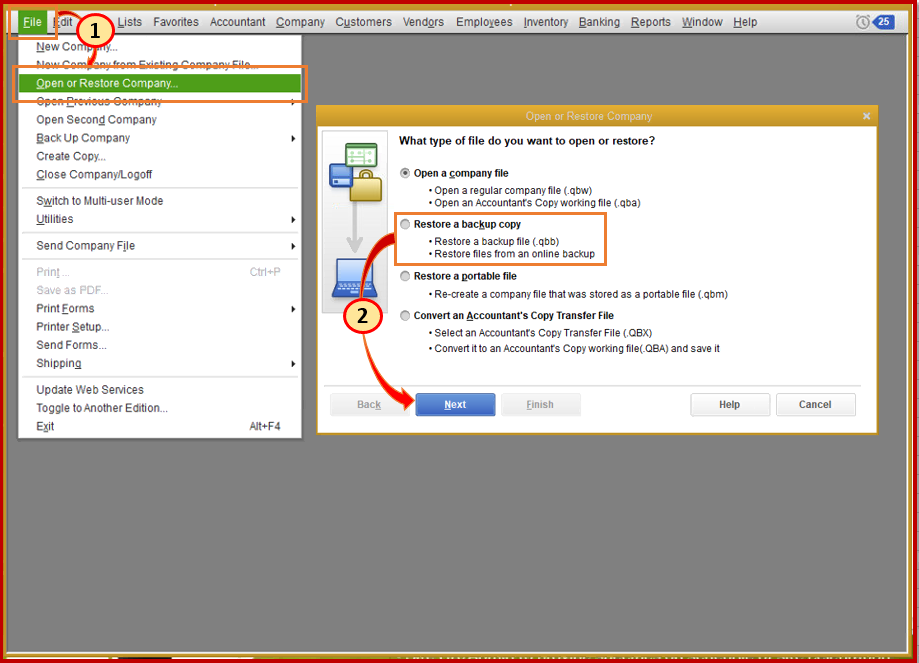Open the Company menu
This screenshot has width=919, height=663.
pyautogui.click(x=300, y=22)
